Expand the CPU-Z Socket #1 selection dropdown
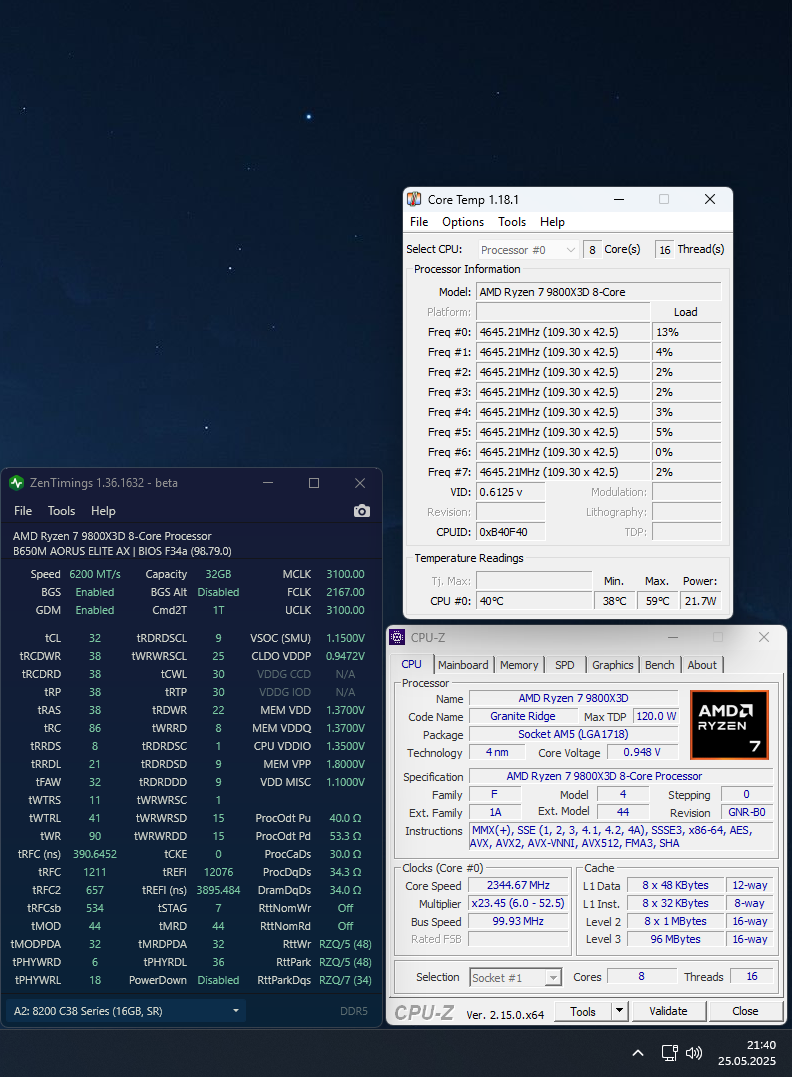This screenshot has width=792, height=1077. pyautogui.click(x=516, y=977)
